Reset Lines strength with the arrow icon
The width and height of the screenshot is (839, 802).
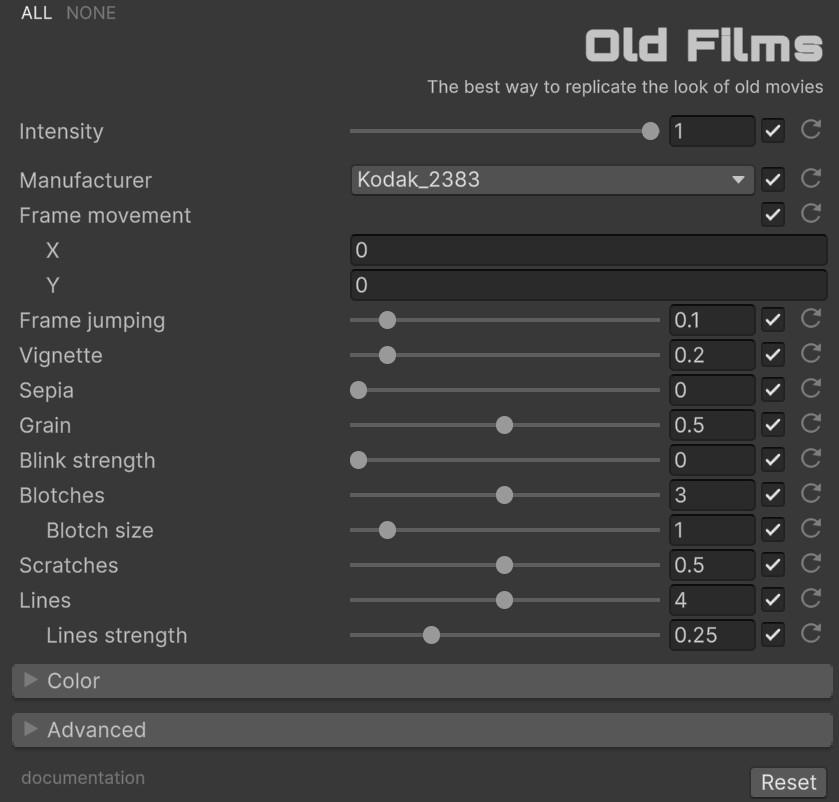(x=811, y=634)
